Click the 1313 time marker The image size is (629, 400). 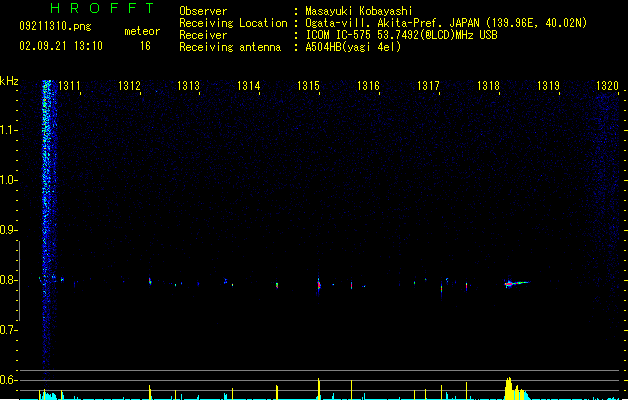tap(189, 86)
